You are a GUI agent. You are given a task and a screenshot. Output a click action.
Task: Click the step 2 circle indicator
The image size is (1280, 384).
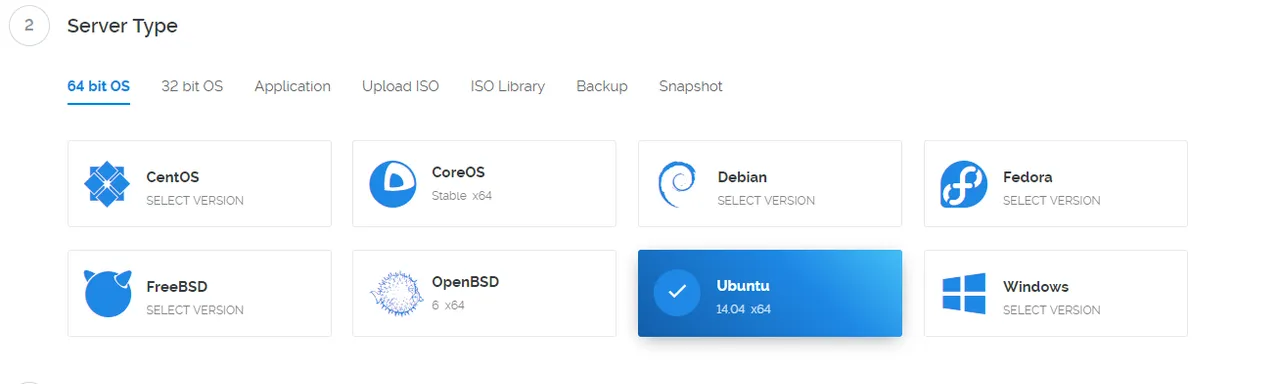29,26
